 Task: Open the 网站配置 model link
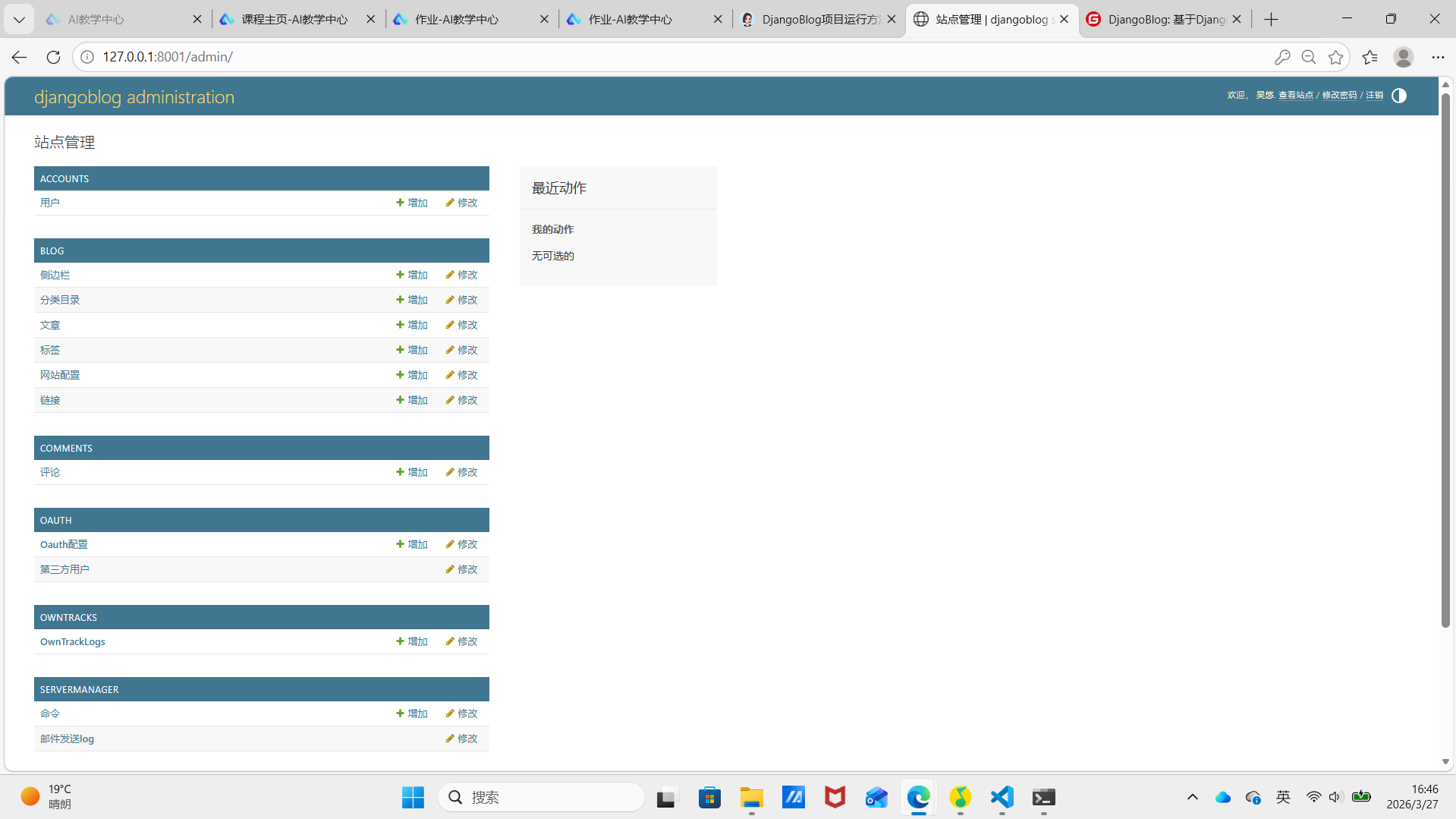pos(60,375)
